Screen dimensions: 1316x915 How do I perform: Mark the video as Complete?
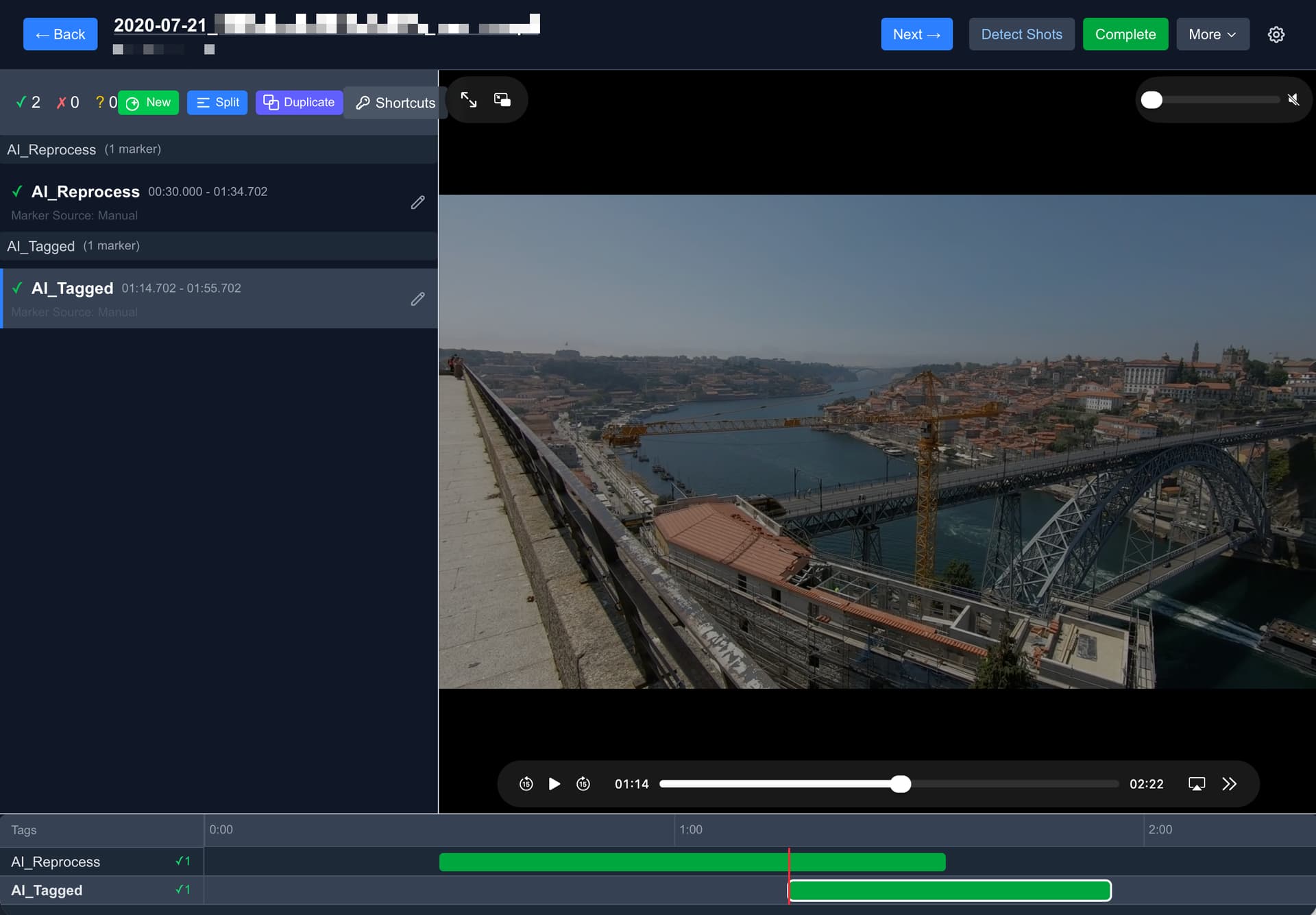click(1125, 34)
